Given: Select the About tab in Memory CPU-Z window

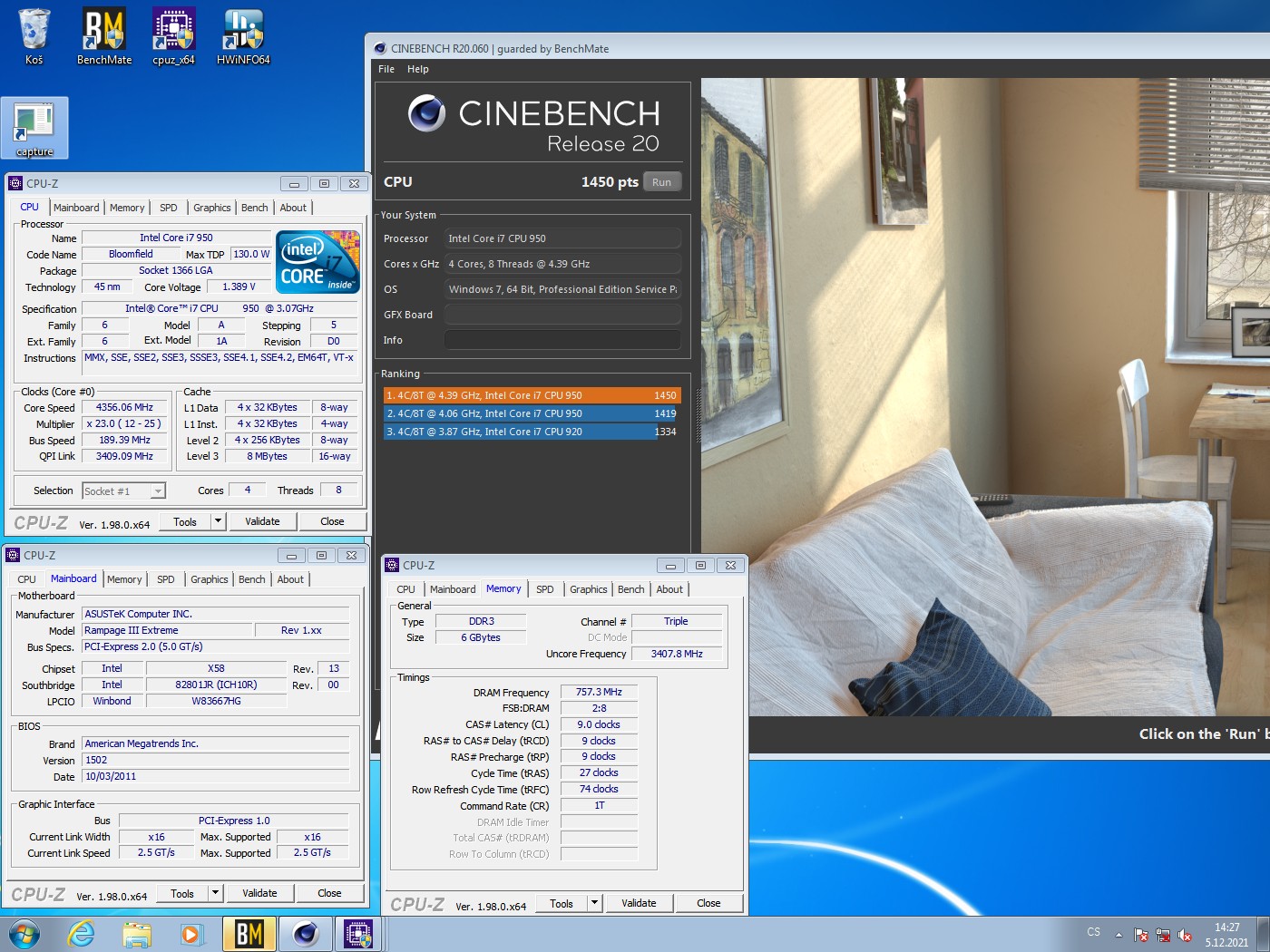Looking at the screenshot, I should pyautogui.click(x=669, y=589).
